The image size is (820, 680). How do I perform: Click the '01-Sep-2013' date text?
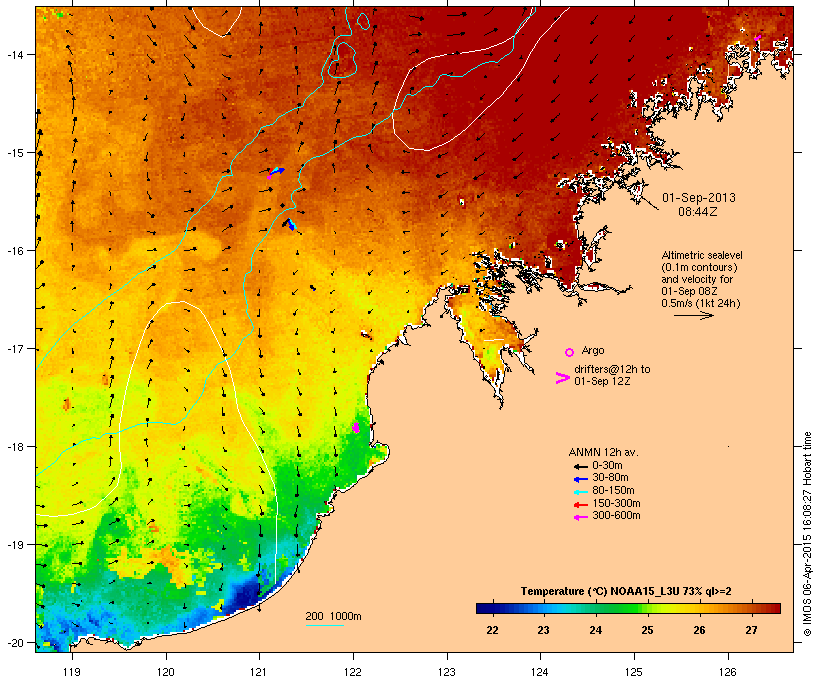tap(699, 198)
